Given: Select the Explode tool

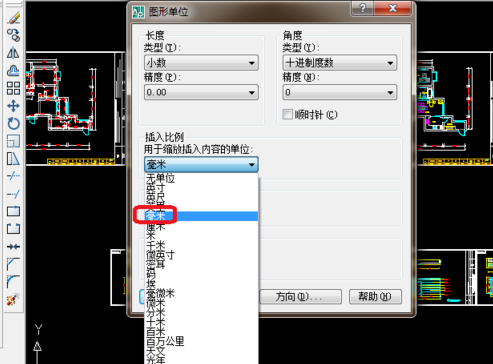Looking at the screenshot, I should 13,299.
